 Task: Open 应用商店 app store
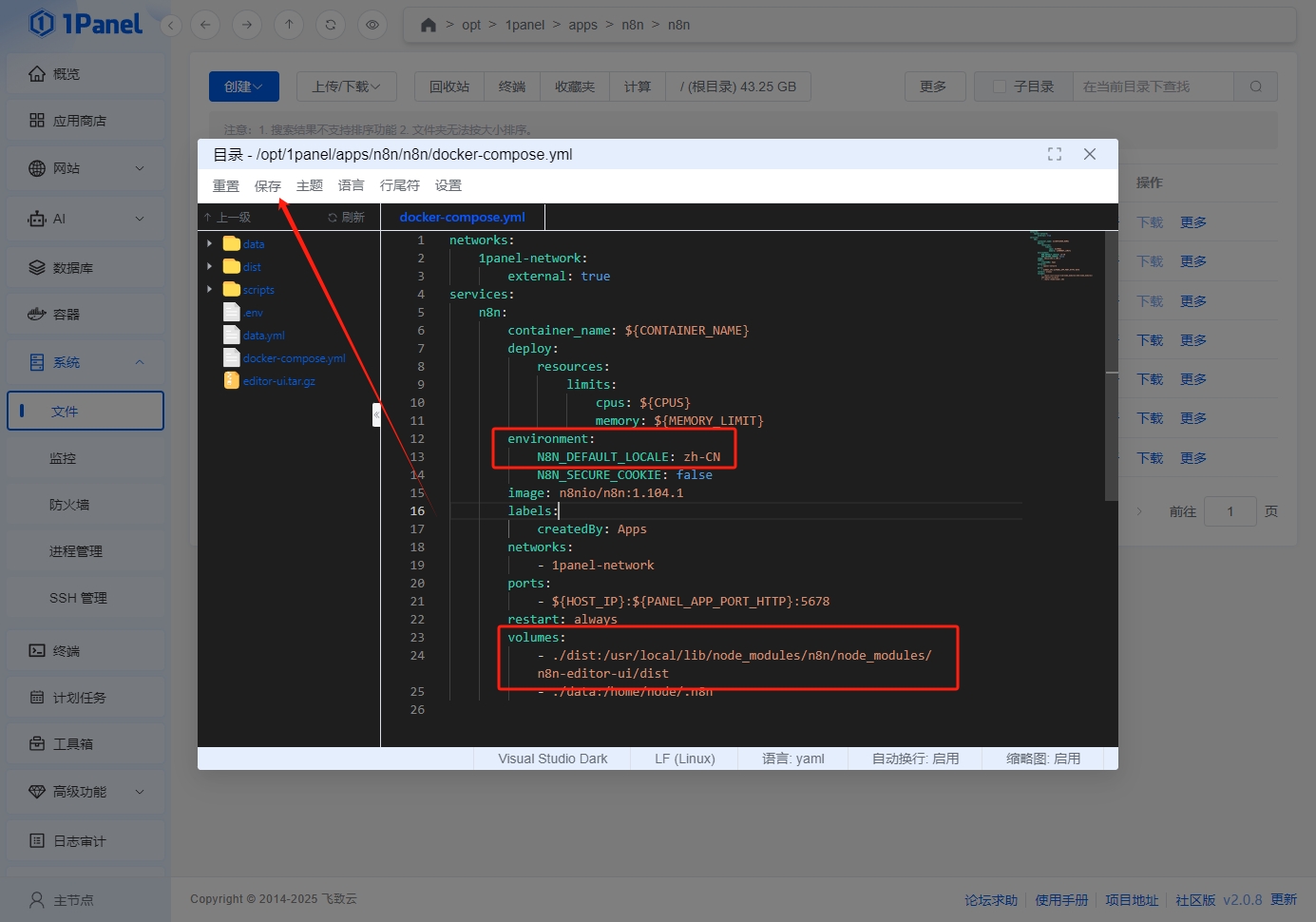click(86, 121)
